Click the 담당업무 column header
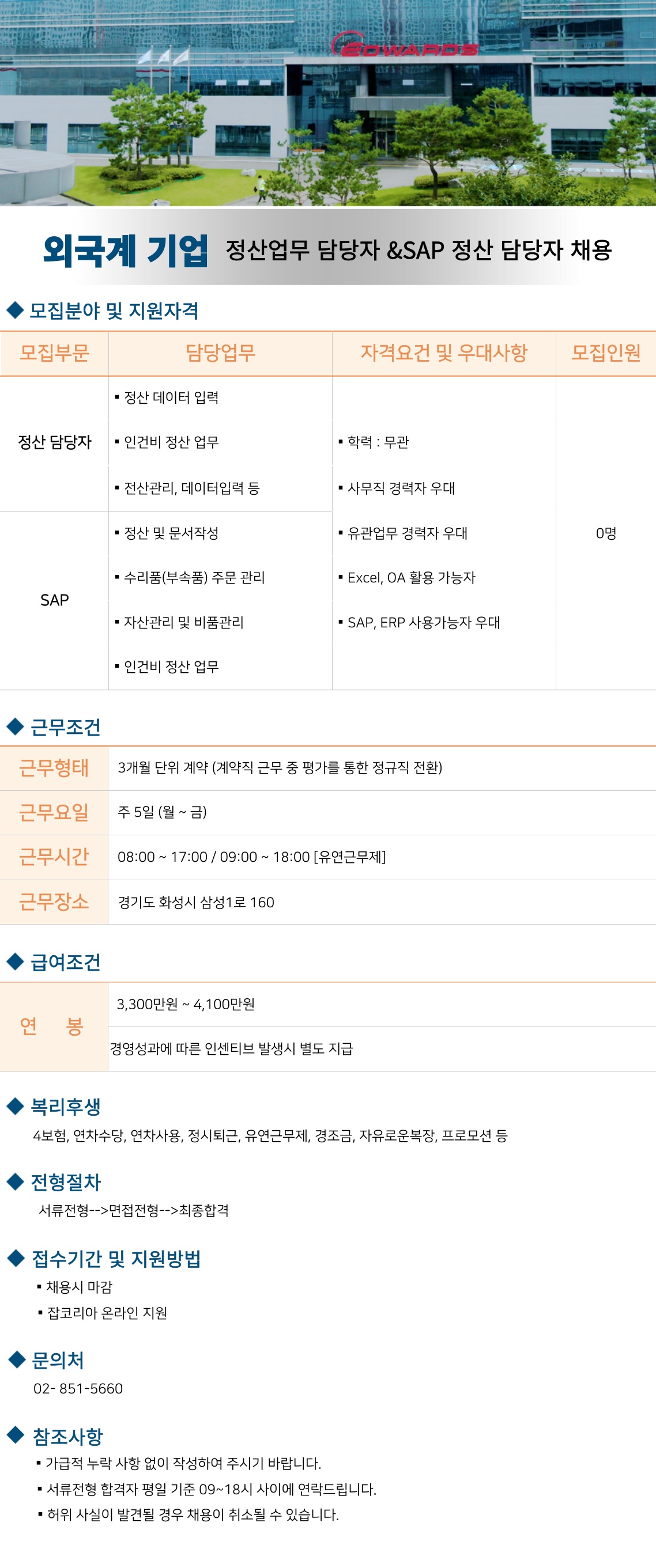 click(x=220, y=353)
